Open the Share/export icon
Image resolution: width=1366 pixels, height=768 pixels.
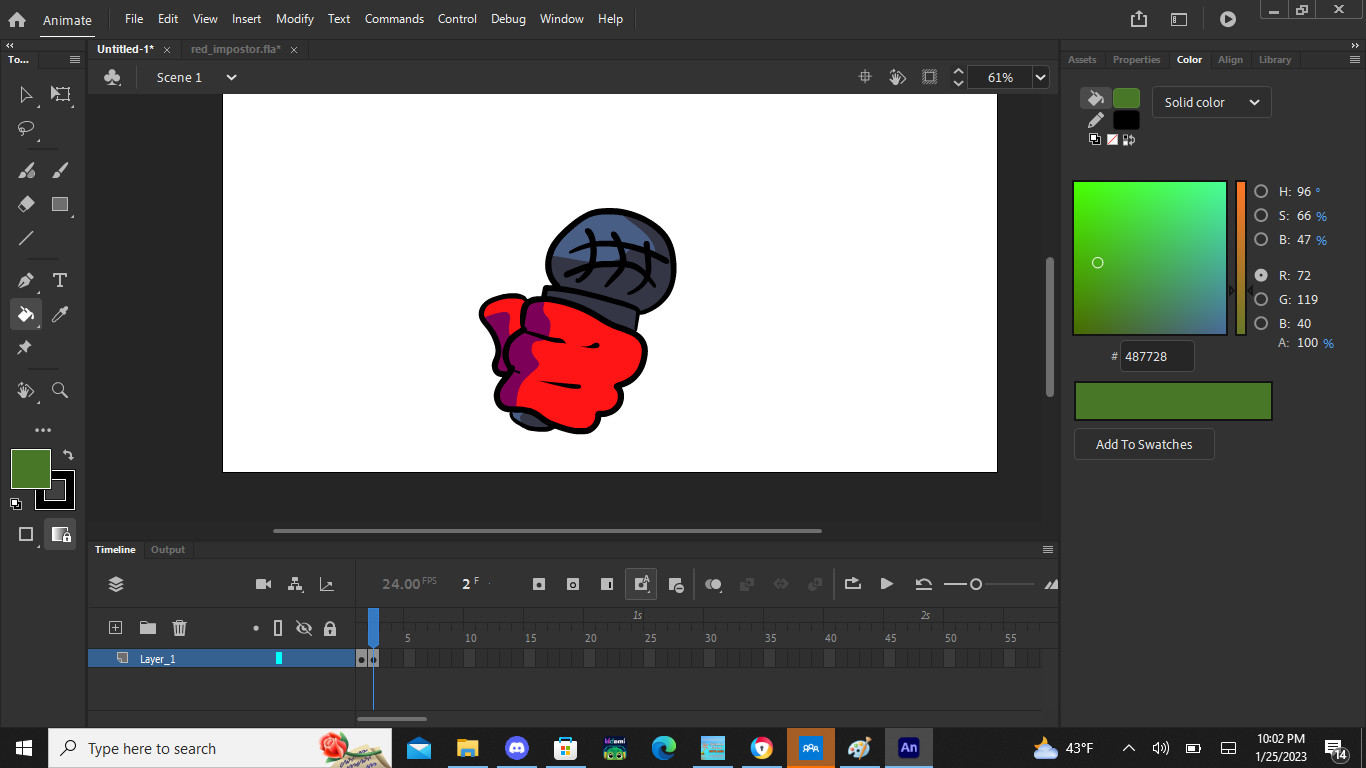coord(1139,19)
